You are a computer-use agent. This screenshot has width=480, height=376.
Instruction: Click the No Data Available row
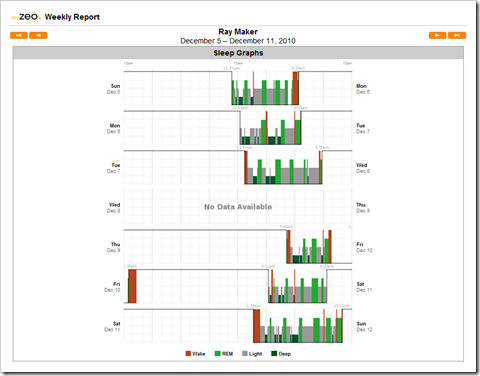click(238, 207)
